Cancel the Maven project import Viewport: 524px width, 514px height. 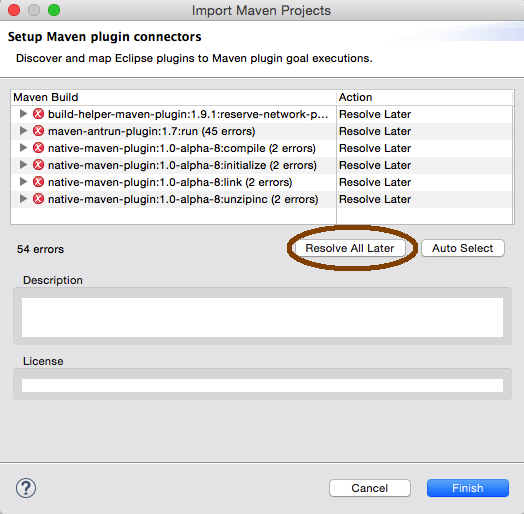click(x=370, y=488)
